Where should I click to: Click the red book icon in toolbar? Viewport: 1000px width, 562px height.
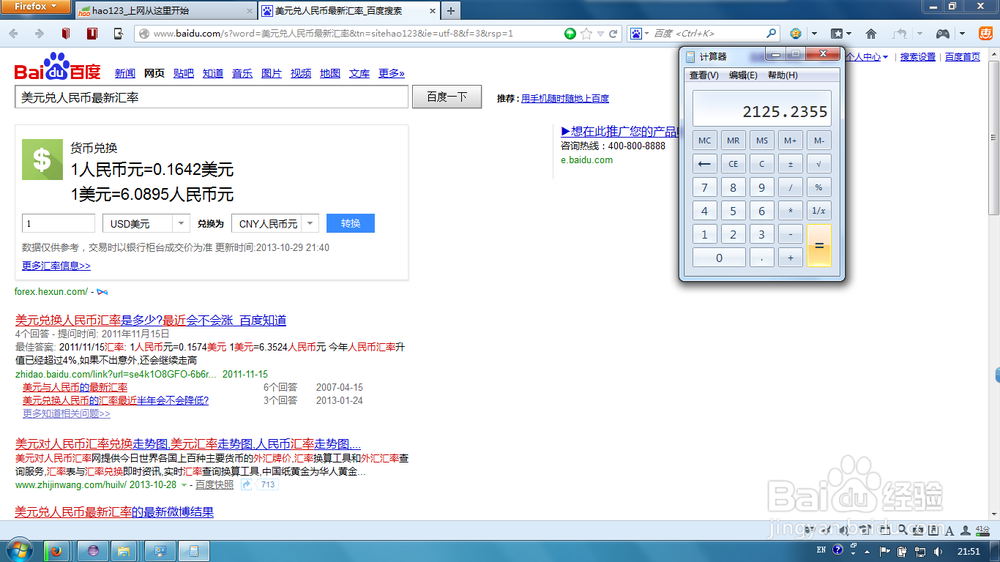click(66, 34)
